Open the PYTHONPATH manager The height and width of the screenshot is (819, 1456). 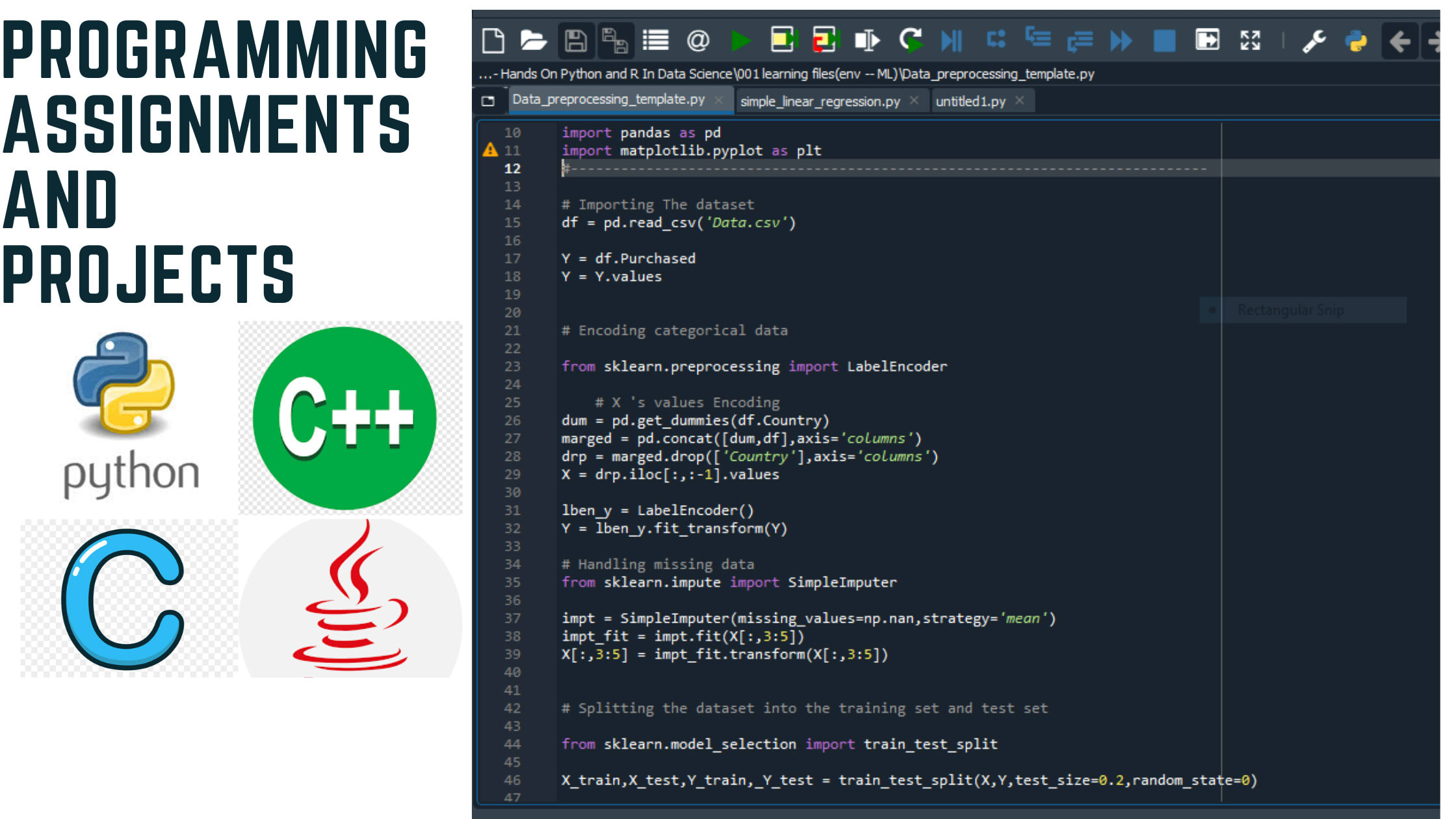coord(1355,40)
